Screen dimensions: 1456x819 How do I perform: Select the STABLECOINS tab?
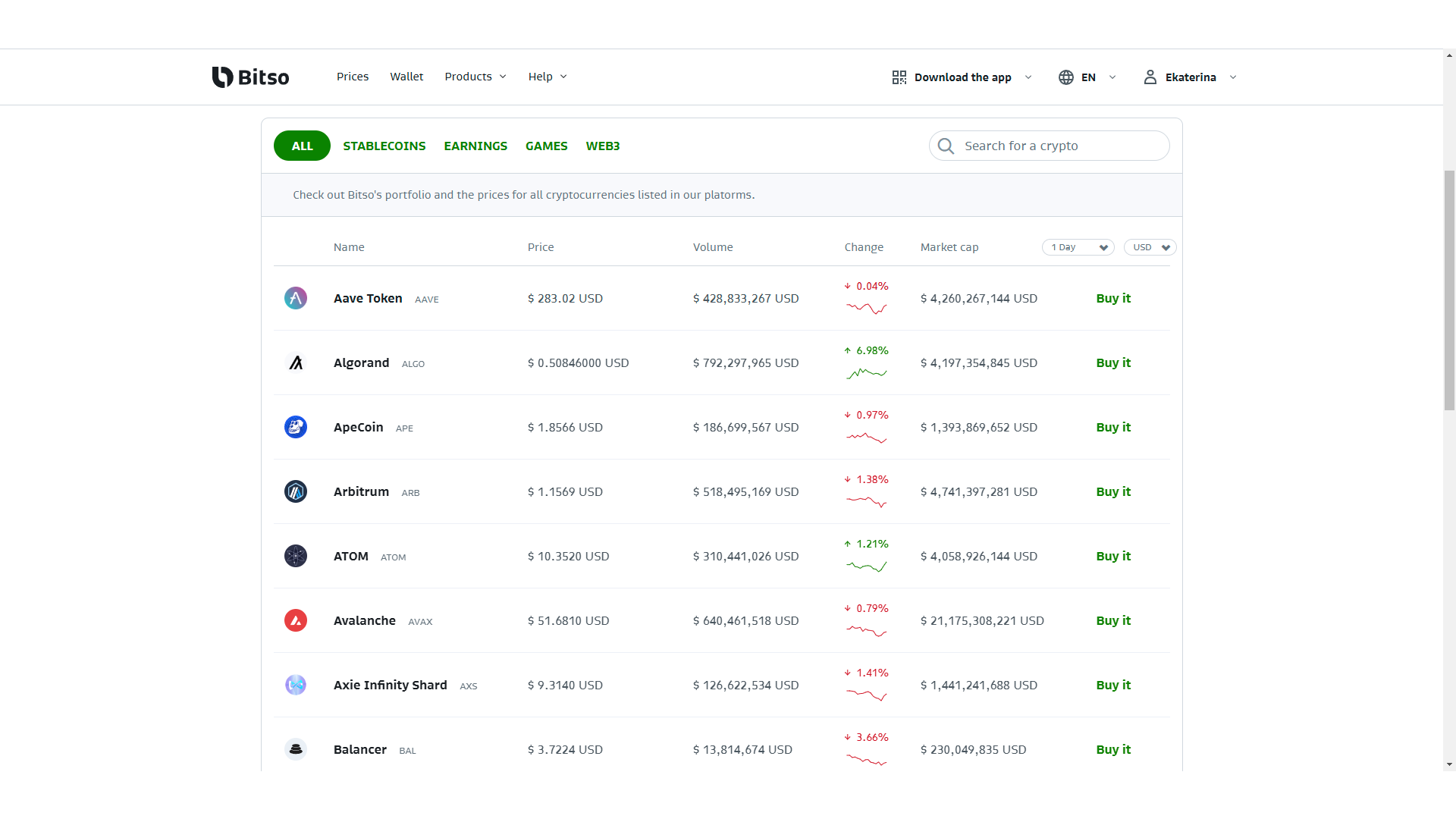coord(384,146)
